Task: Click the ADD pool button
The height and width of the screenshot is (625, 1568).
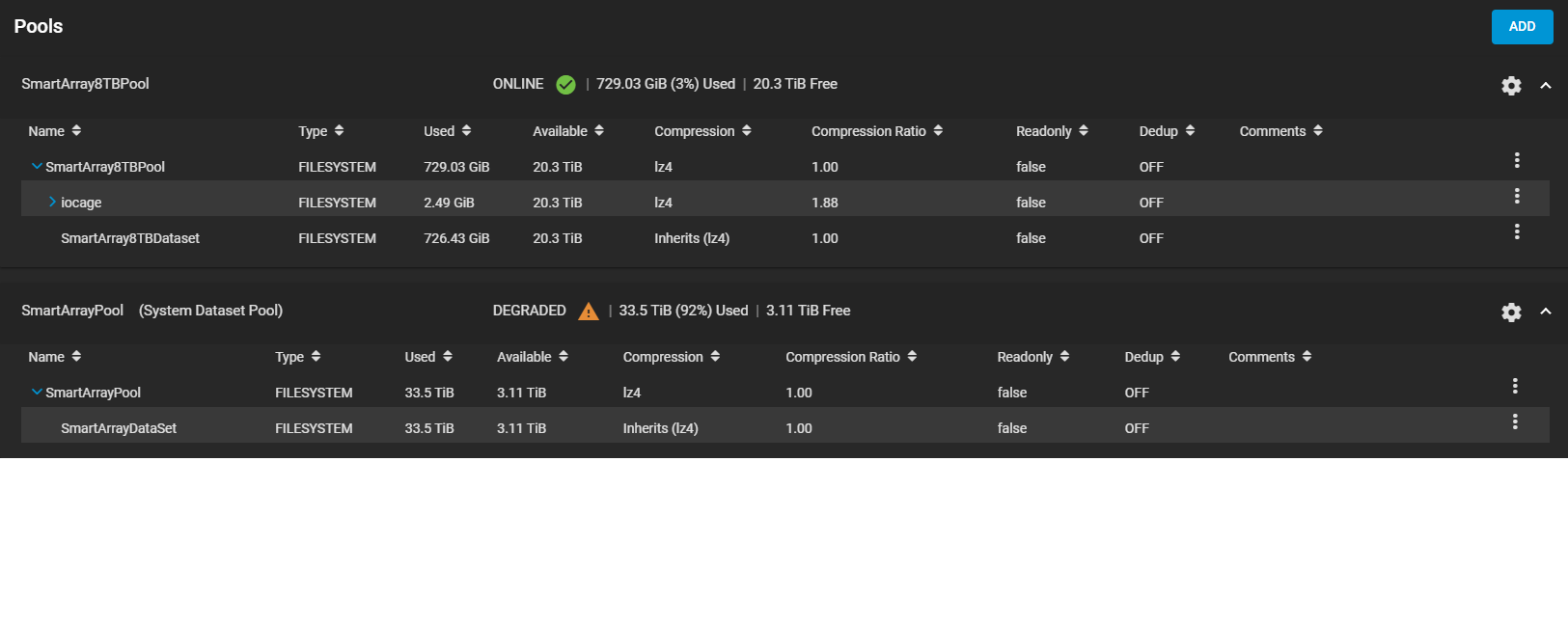Action: pyautogui.click(x=1522, y=27)
